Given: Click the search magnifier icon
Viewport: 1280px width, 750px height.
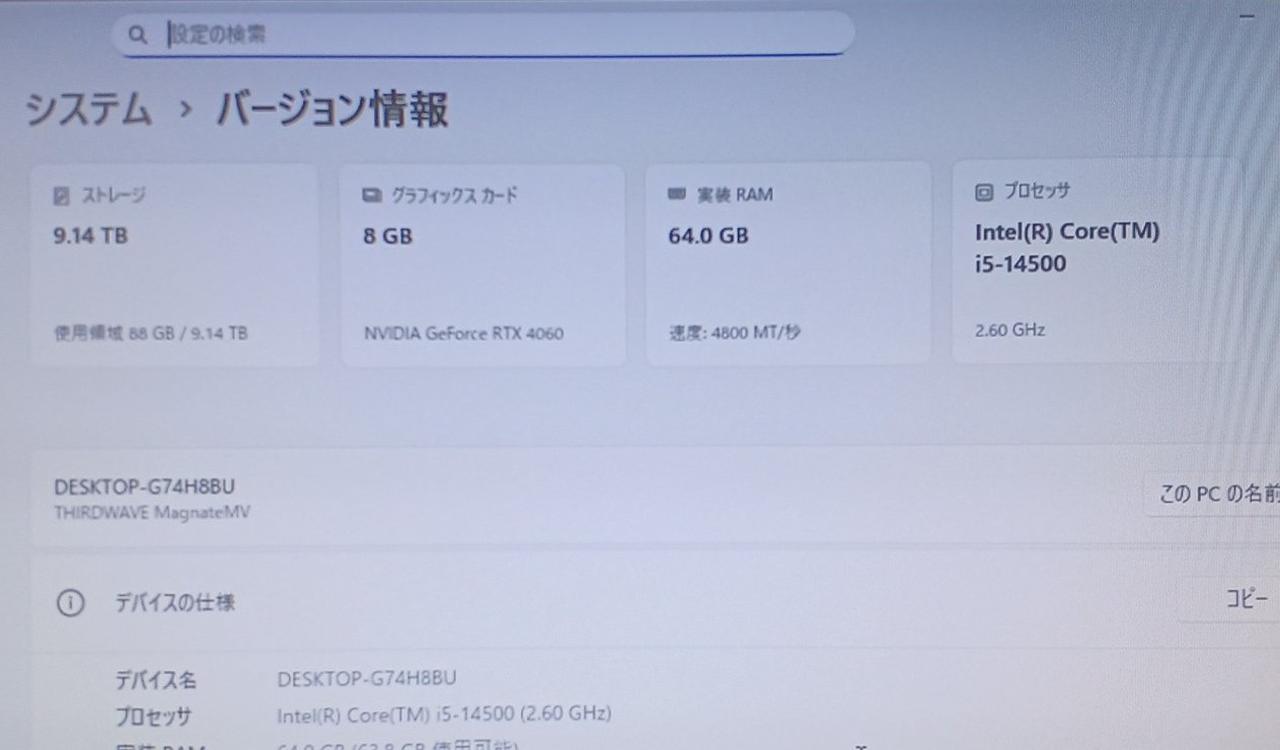Looking at the screenshot, I should coord(138,35).
